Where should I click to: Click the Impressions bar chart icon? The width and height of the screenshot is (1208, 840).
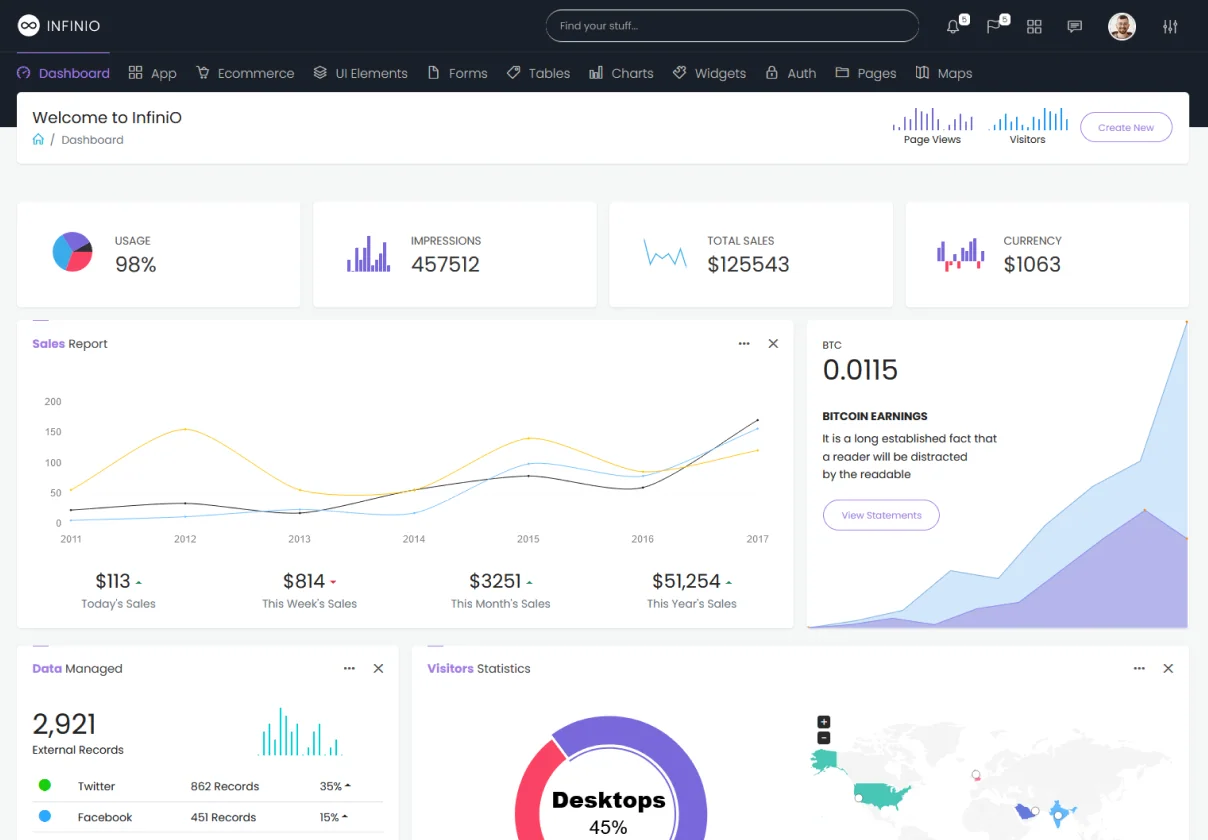368,254
